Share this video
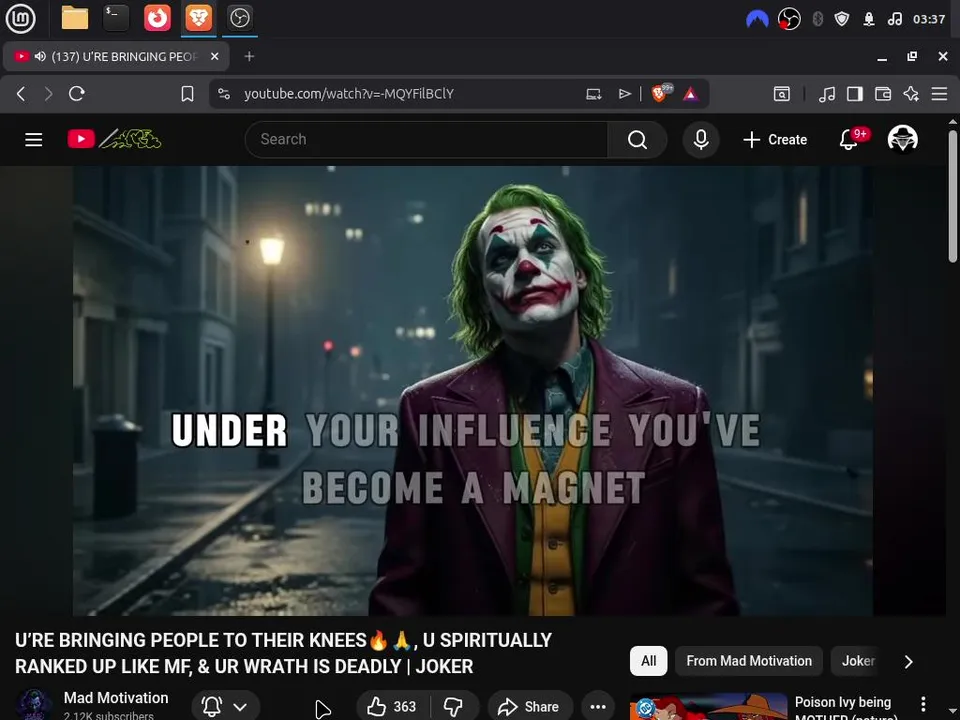960x720 pixels. point(530,707)
